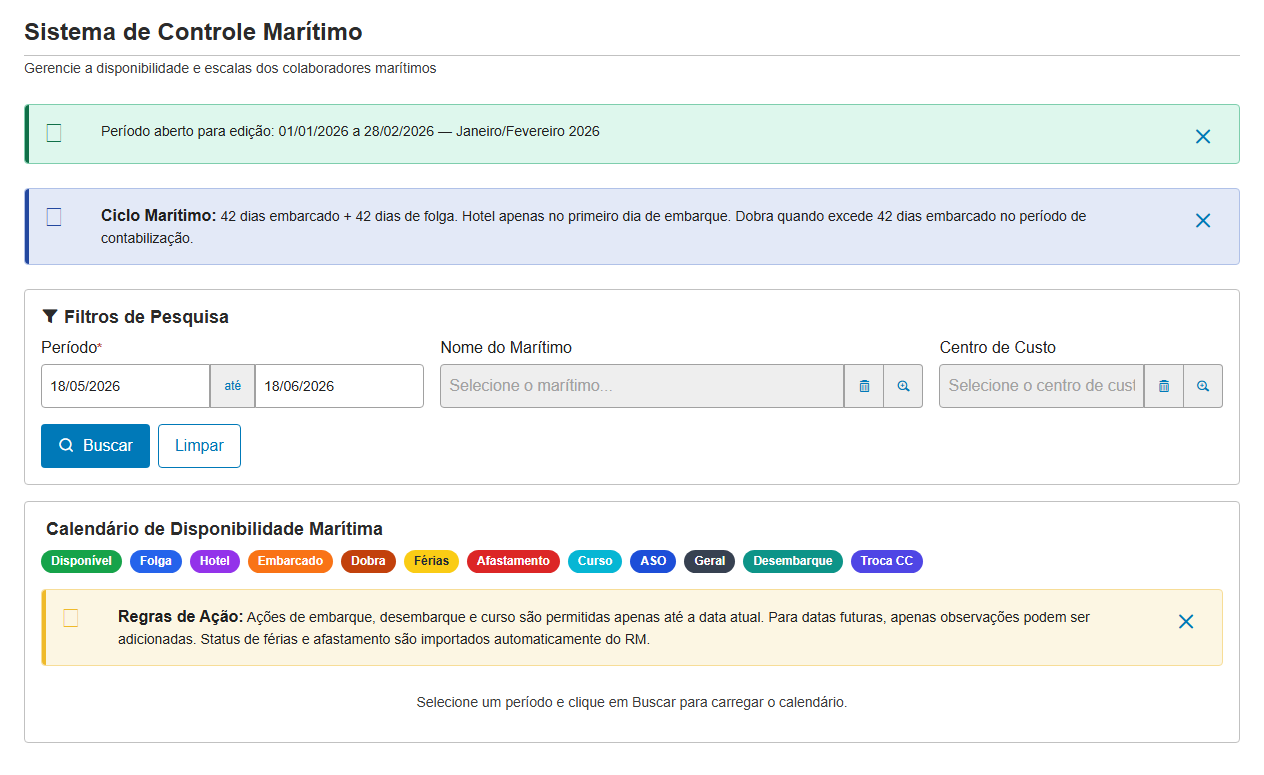Click the orange Embarcado legend badge
This screenshot has width=1264, height=775.
(x=290, y=561)
